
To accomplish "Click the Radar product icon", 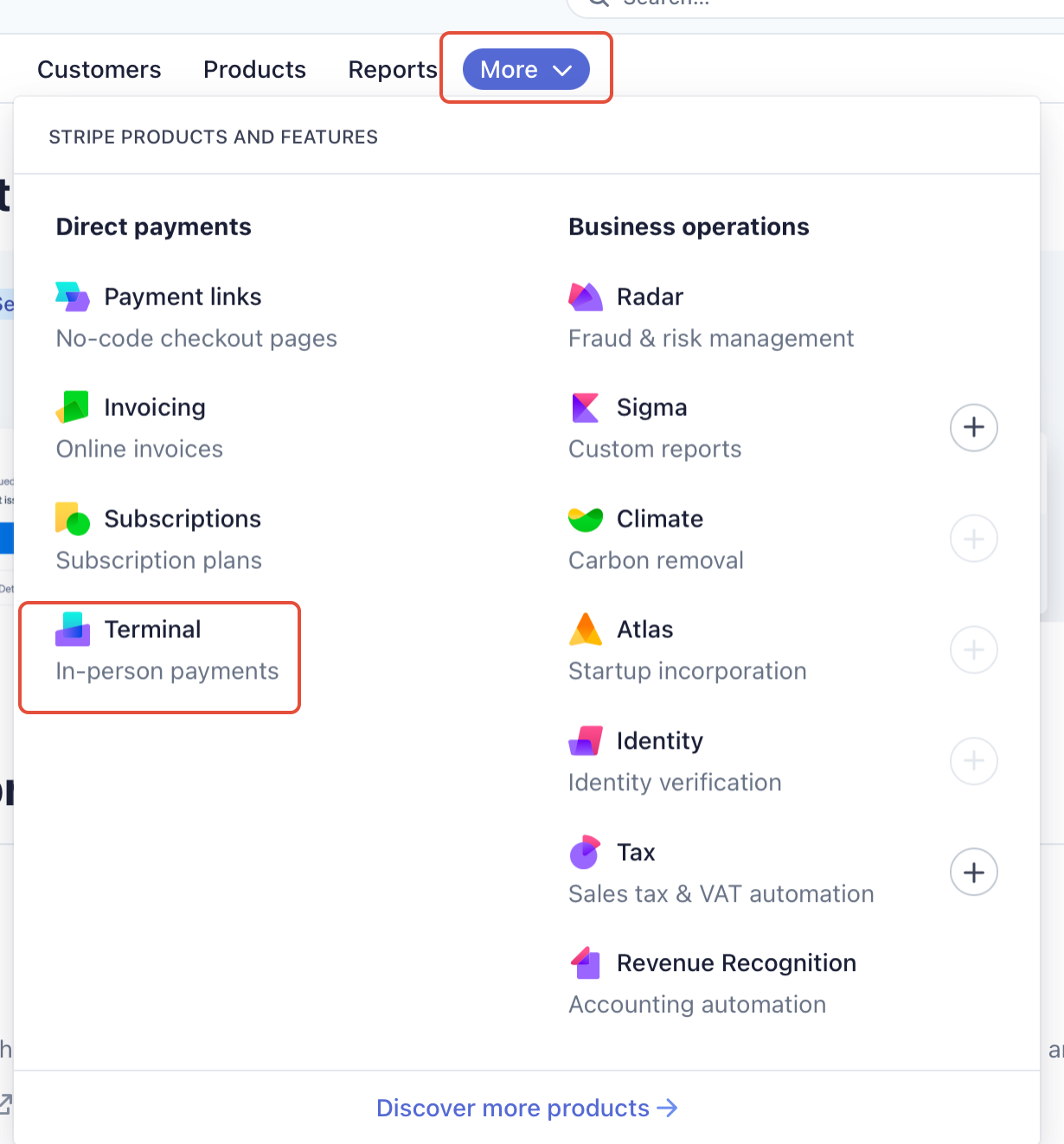I will point(586,297).
